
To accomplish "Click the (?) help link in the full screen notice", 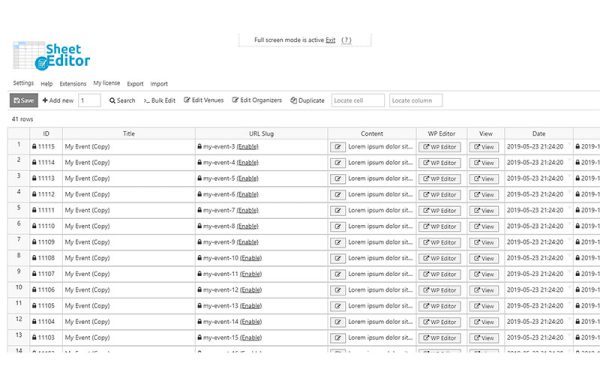I will coord(346,40).
